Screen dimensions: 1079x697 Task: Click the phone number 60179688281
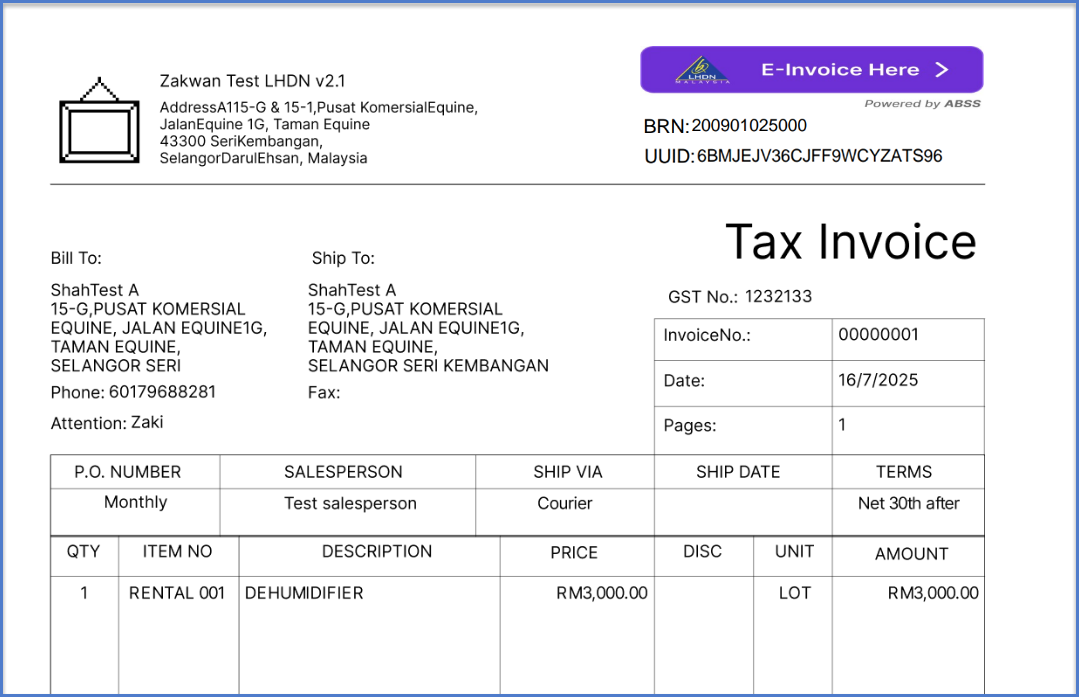pyautogui.click(x=162, y=392)
